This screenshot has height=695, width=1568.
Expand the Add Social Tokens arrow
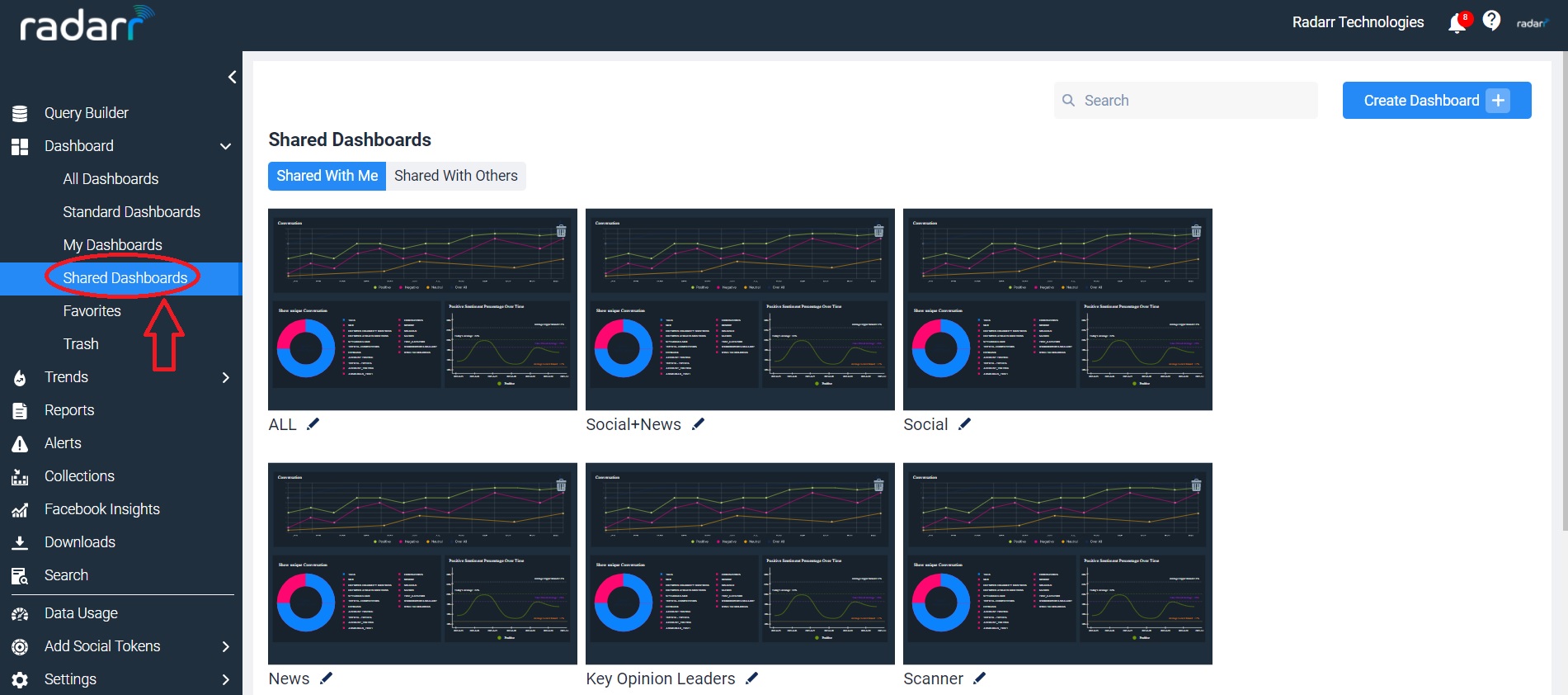226,646
